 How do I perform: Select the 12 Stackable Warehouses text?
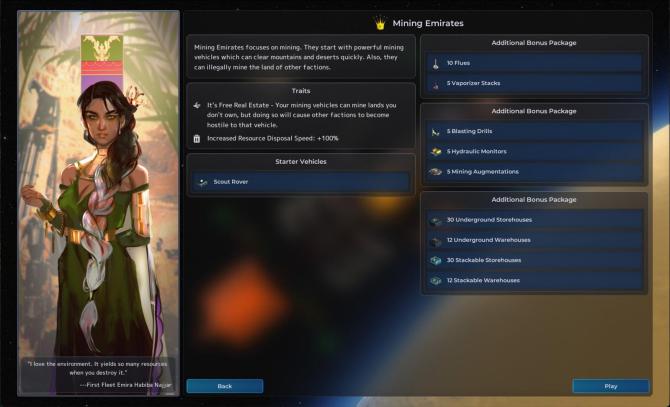[x=483, y=281]
